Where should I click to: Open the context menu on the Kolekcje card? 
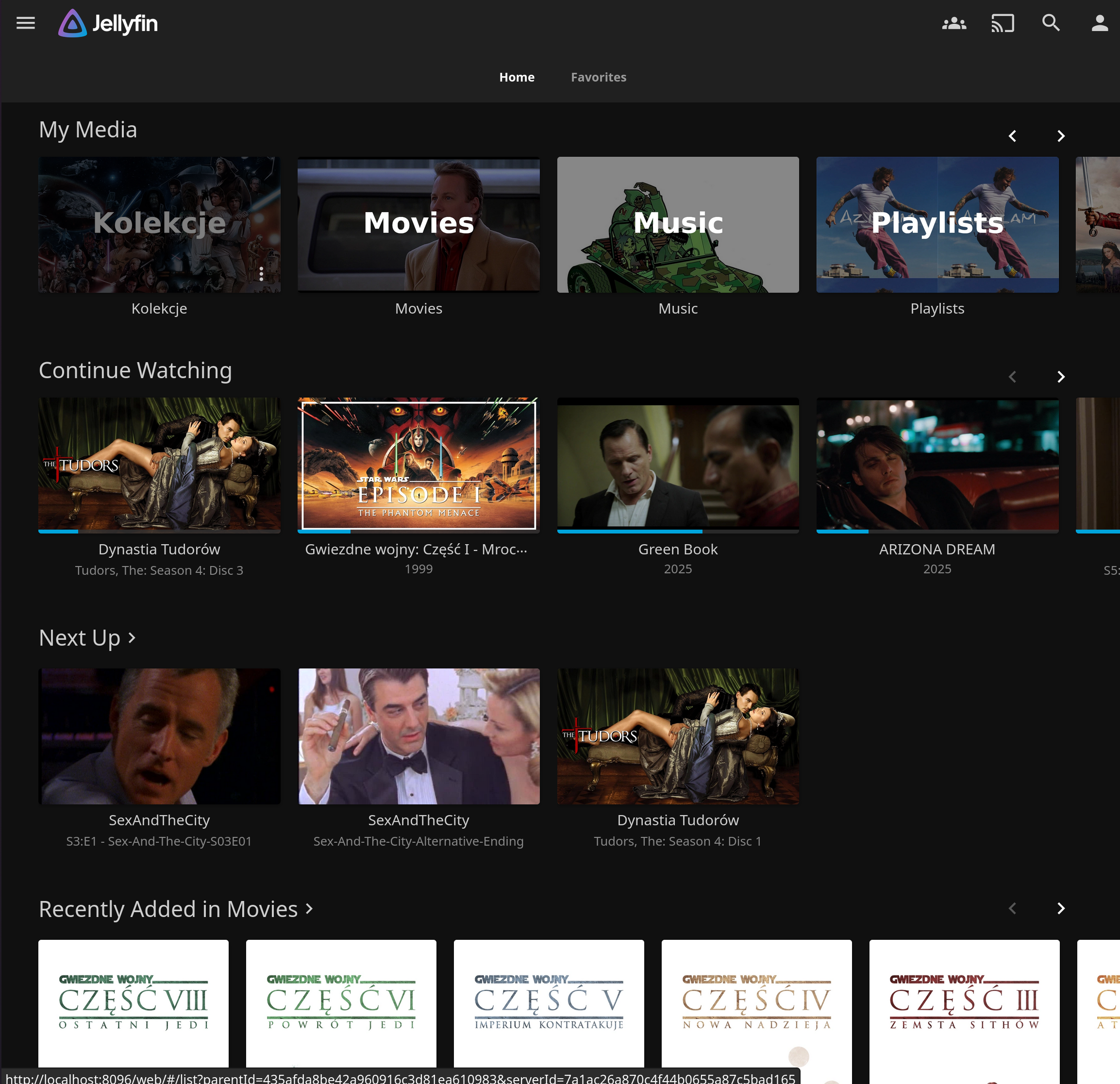(x=261, y=274)
